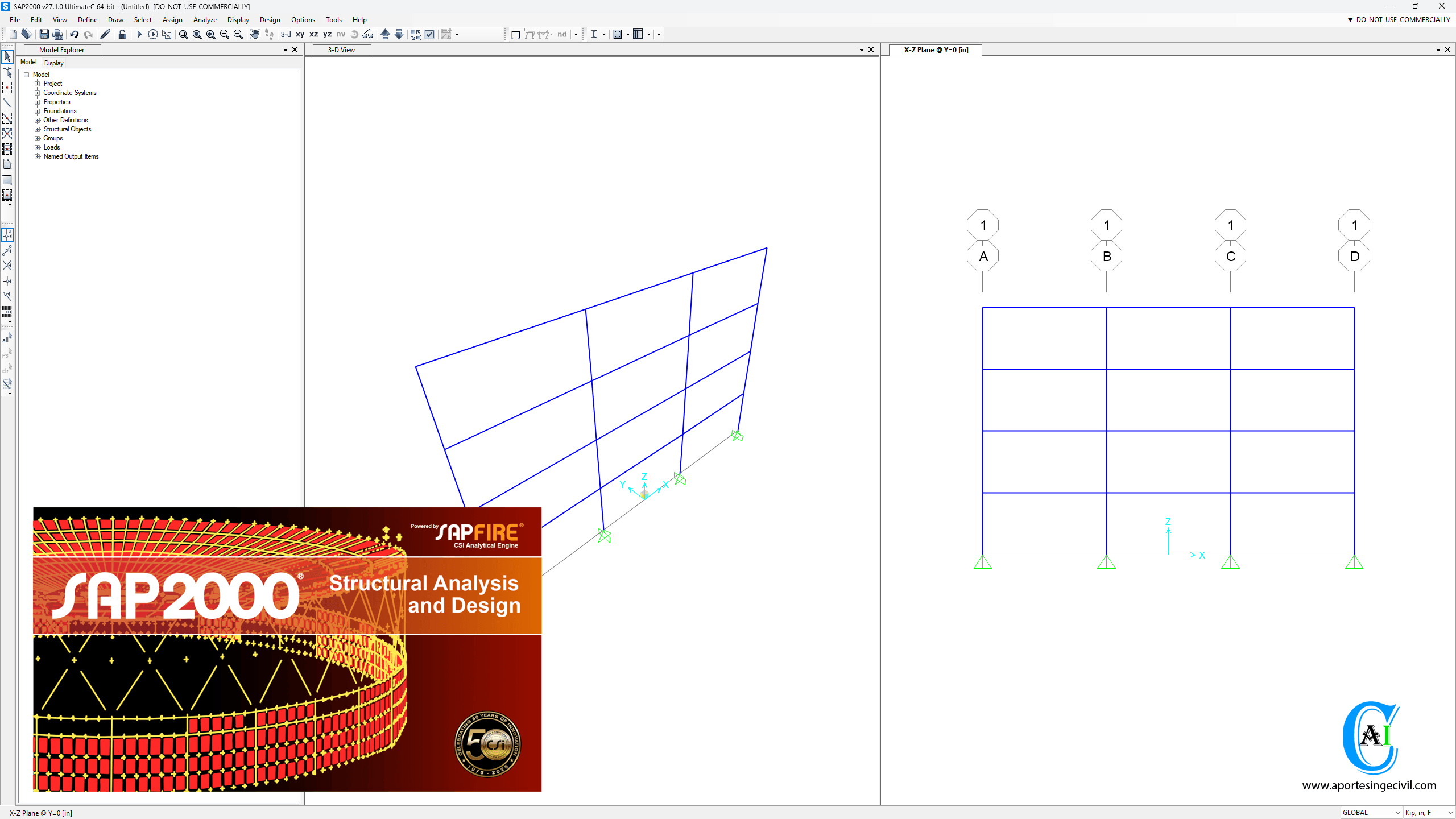Switch to xz plane view button
1456x819 pixels.
tap(313, 34)
